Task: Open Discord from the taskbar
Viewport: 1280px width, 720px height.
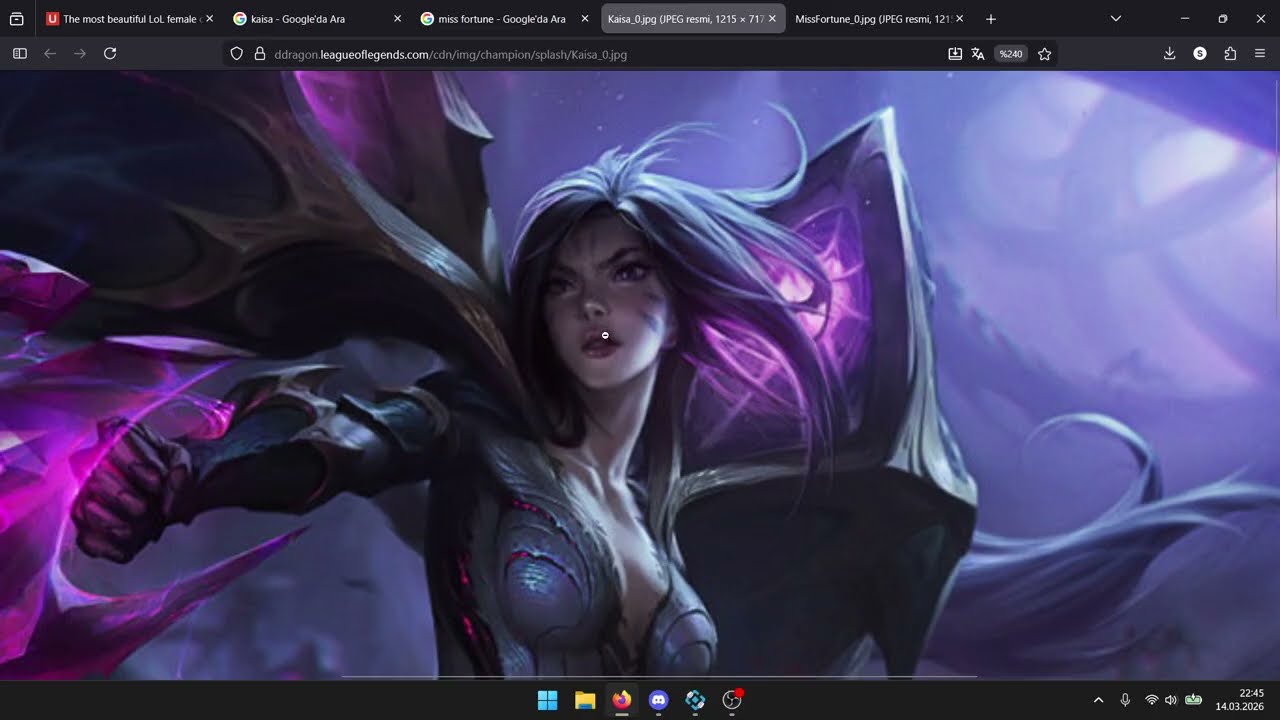Action: (659, 700)
